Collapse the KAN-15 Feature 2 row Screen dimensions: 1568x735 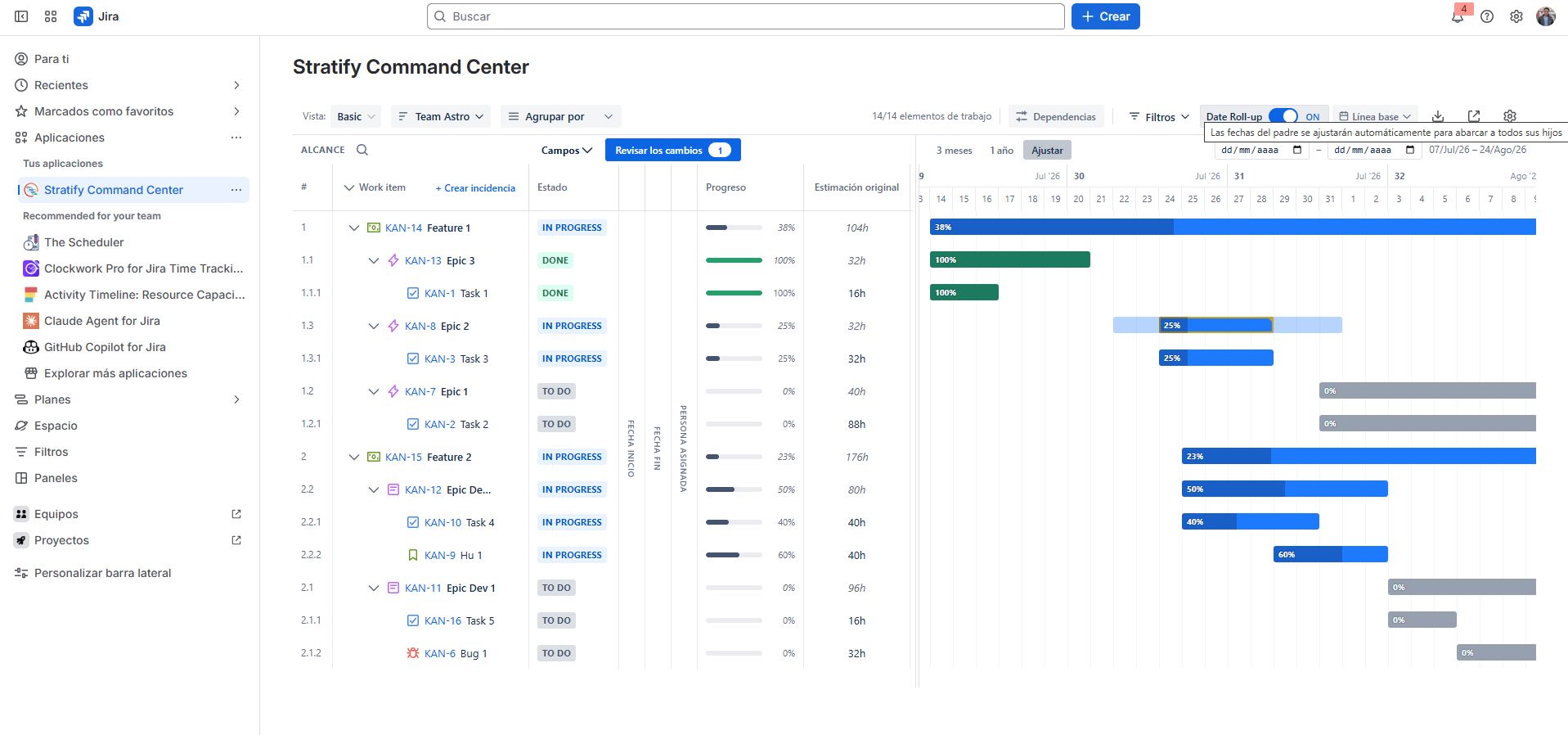point(354,457)
